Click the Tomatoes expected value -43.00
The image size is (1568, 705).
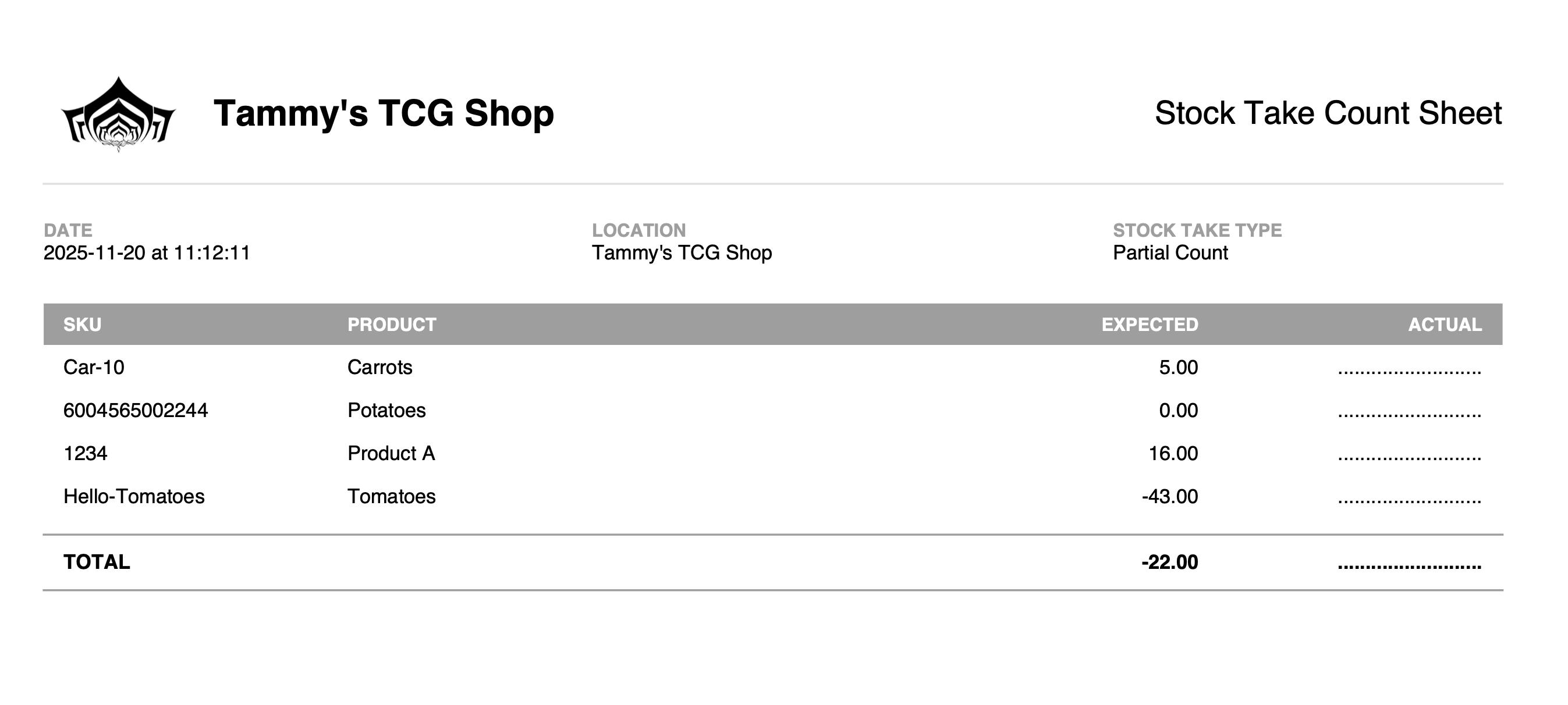click(x=1169, y=497)
